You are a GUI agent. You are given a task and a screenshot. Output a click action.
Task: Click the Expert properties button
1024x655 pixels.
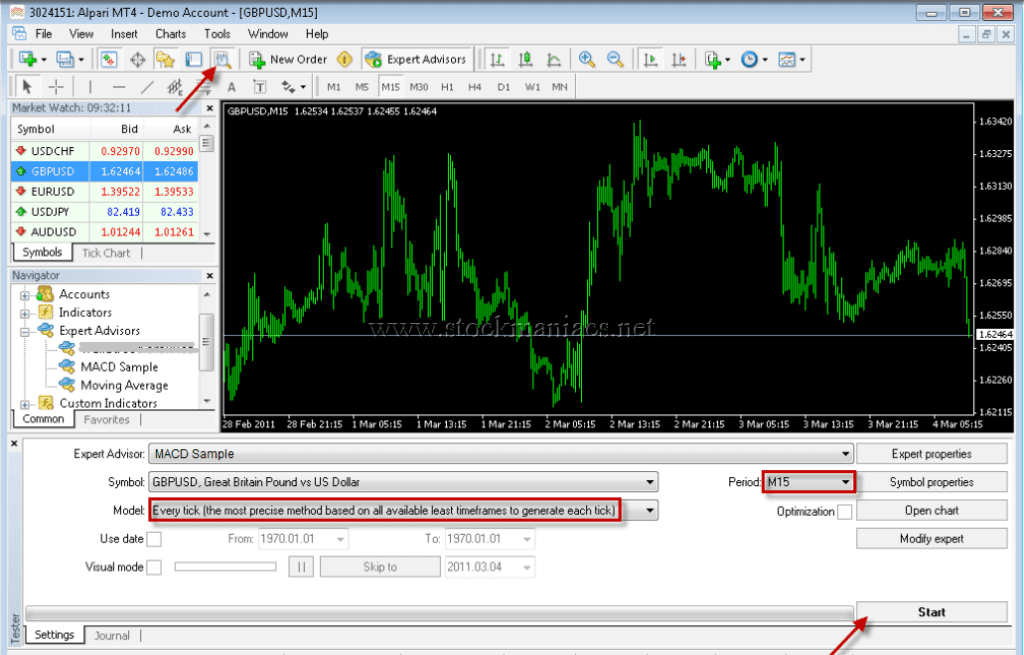pos(930,453)
